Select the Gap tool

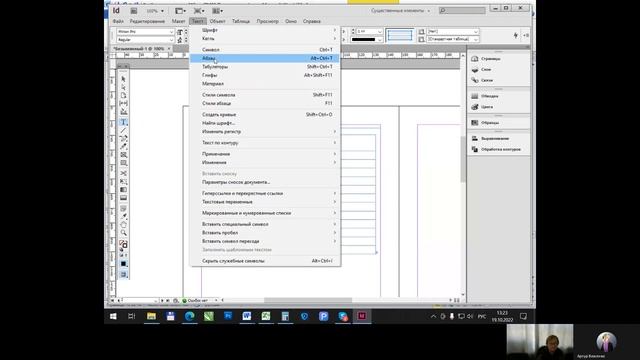coord(123,103)
